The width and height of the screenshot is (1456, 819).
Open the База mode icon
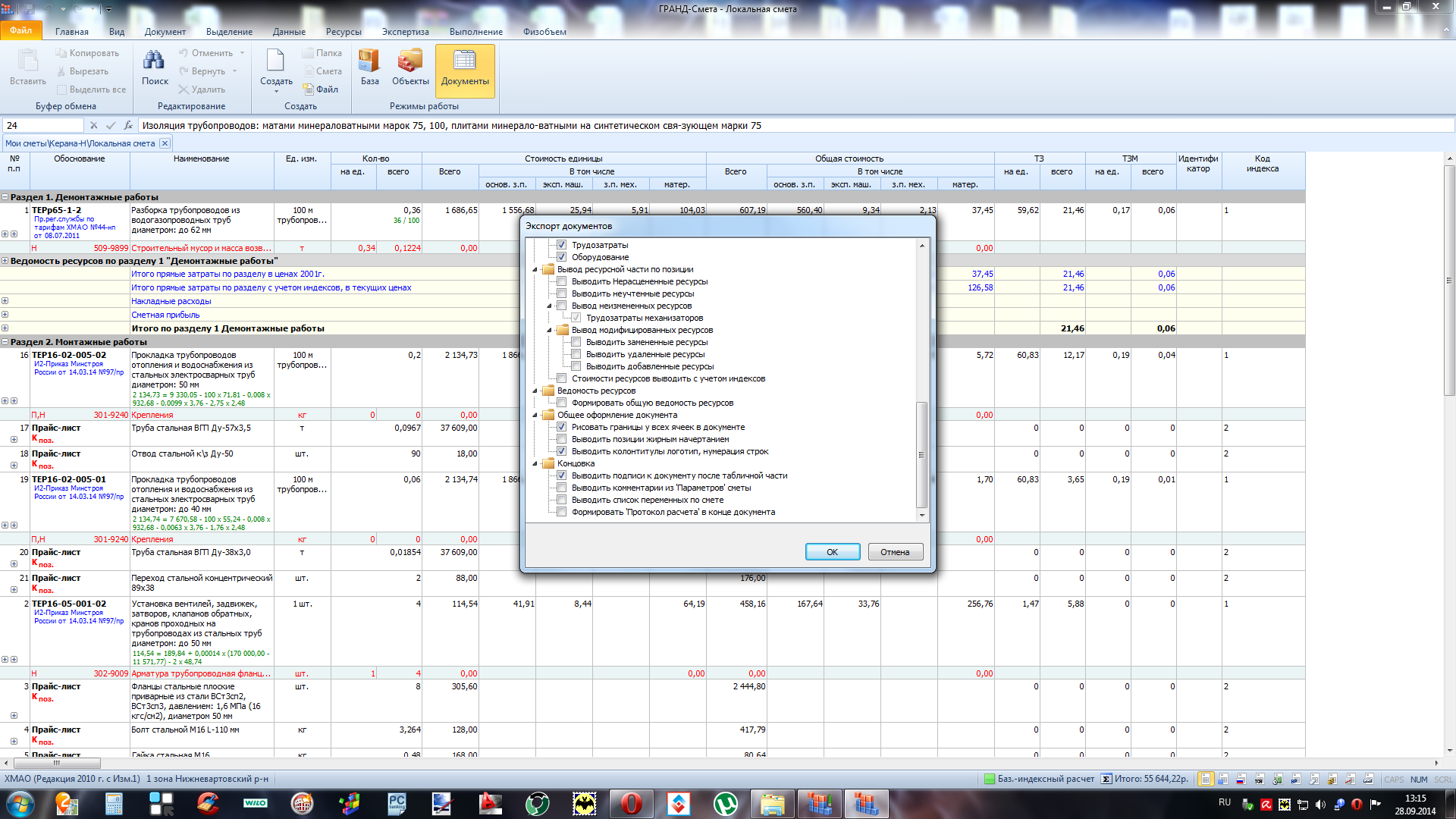[369, 61]
